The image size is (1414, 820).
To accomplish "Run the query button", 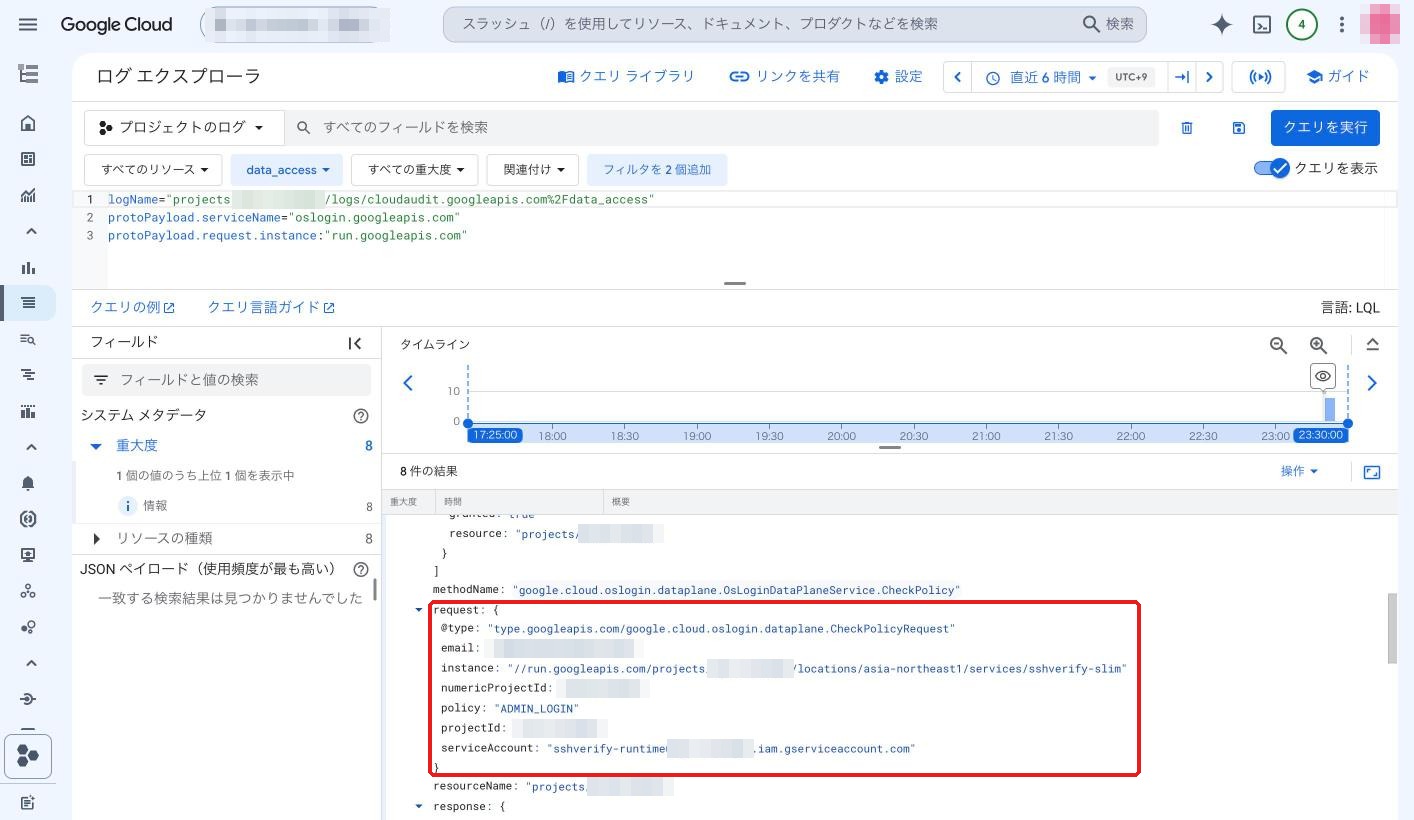I will 1325,128.
